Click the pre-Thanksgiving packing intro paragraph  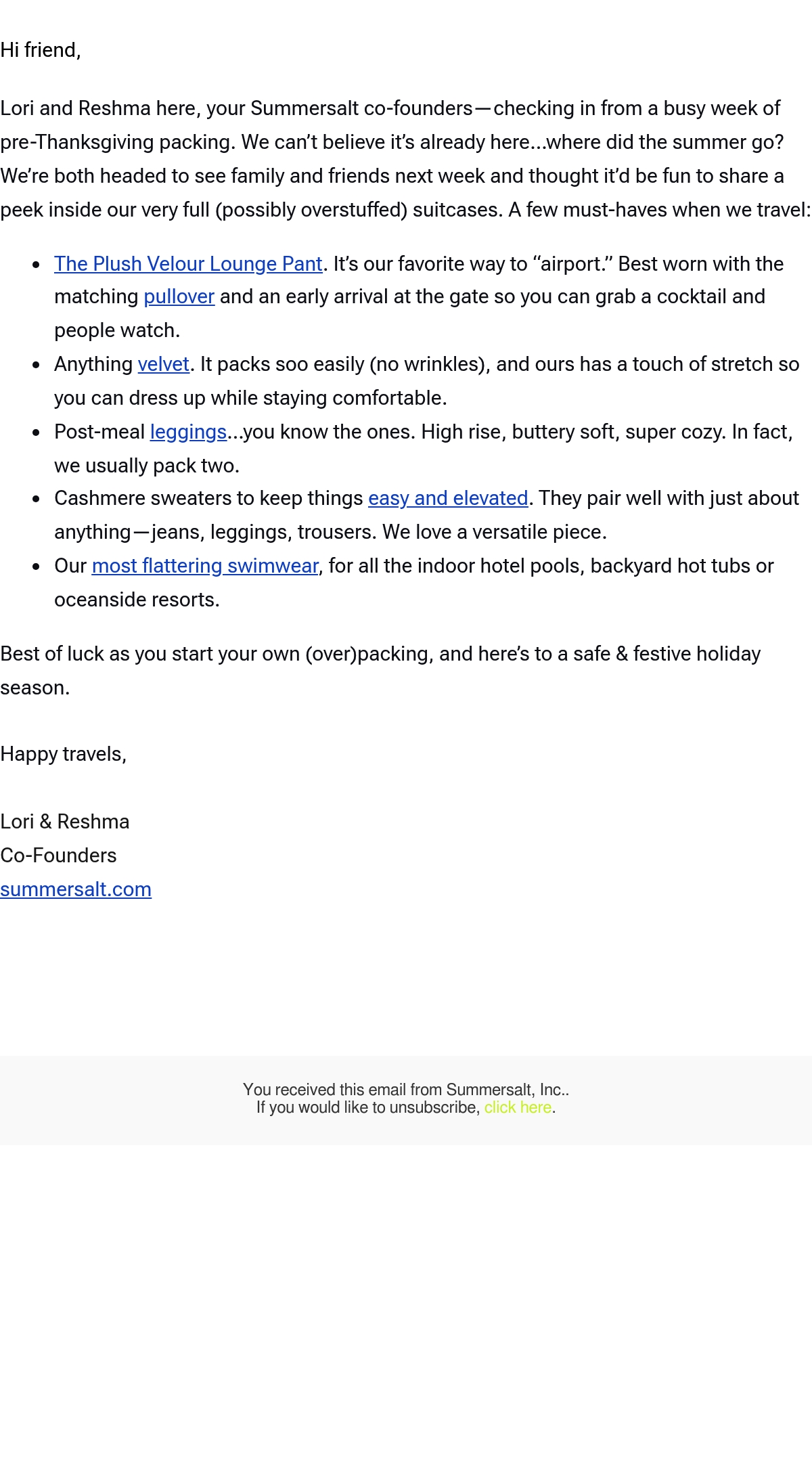click(x=405, y=159)
